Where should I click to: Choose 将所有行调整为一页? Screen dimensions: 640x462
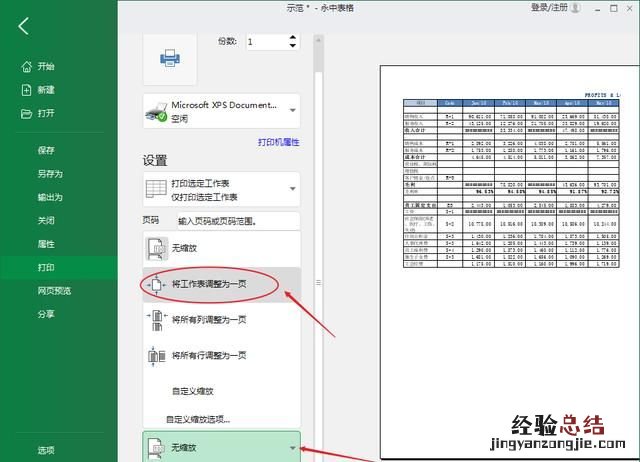[222, 355]
